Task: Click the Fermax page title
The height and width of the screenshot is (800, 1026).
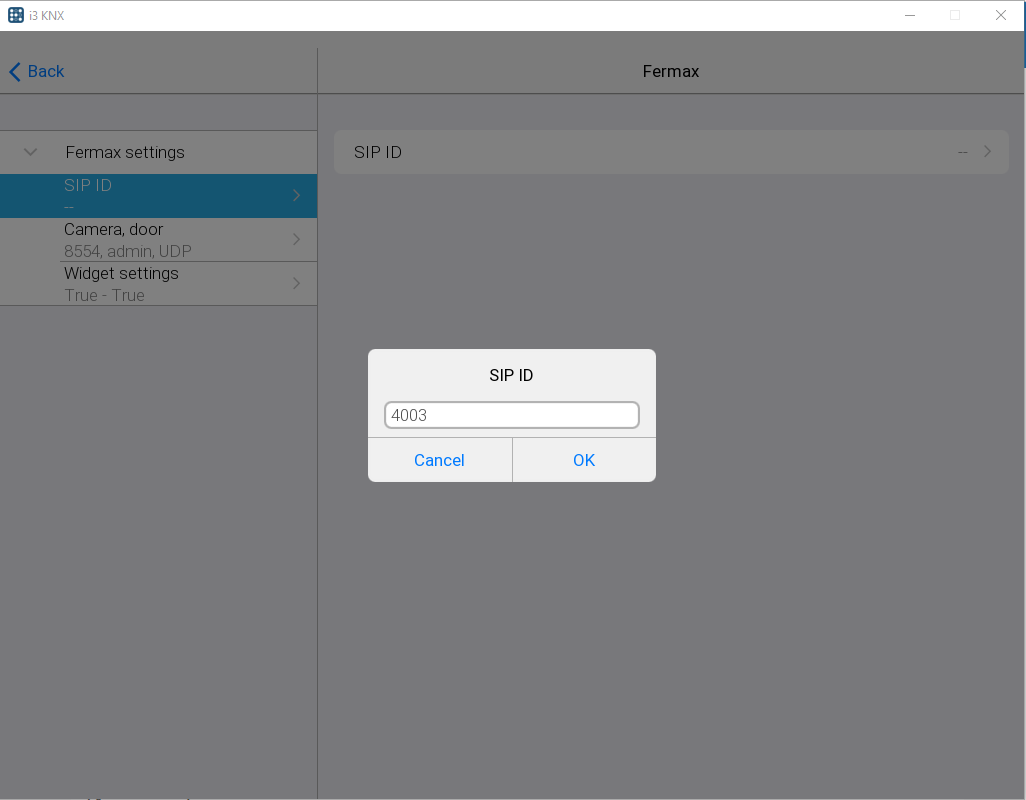Action: 670,71
